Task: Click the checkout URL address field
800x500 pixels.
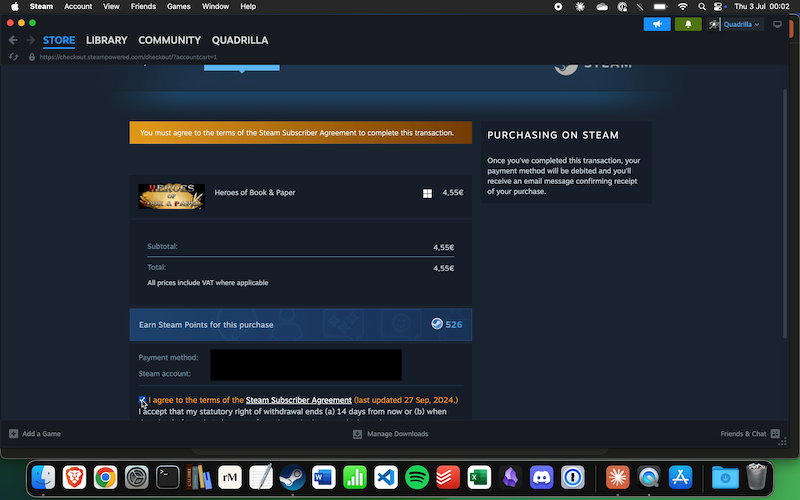Action: click(128, 57)
